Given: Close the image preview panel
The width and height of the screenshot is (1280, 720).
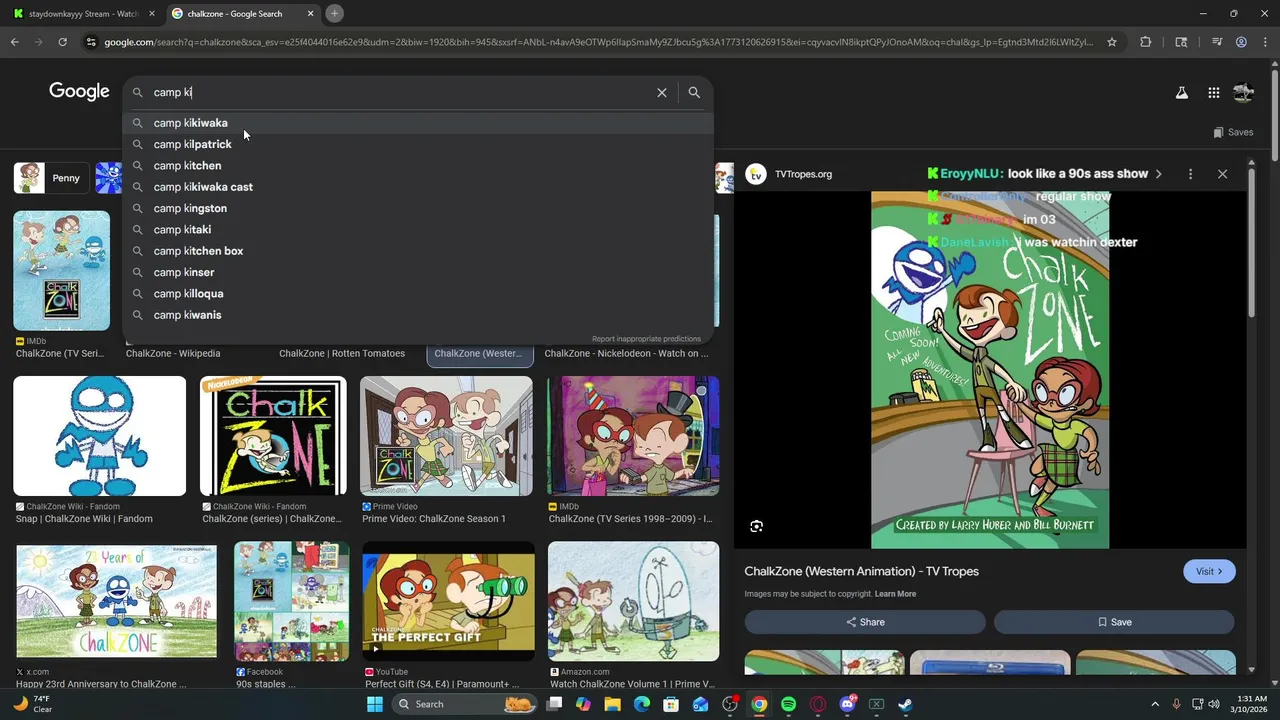Looking at the screenshot, I should (1222, 174).
